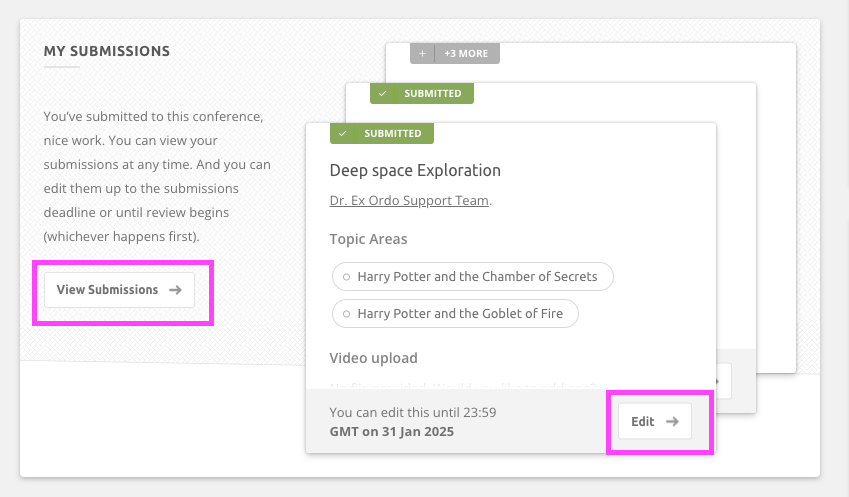This screenshot has height=497, width=849.
Task: Click the circle bullet in Goblet of Fire chip
Action: click(x=346, y=314)
